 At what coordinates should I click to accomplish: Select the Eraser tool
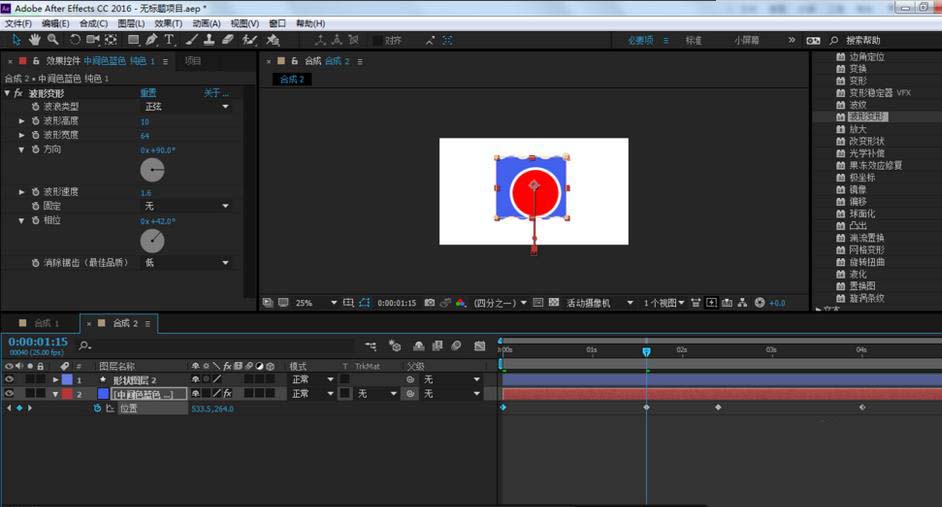point(227,40)
